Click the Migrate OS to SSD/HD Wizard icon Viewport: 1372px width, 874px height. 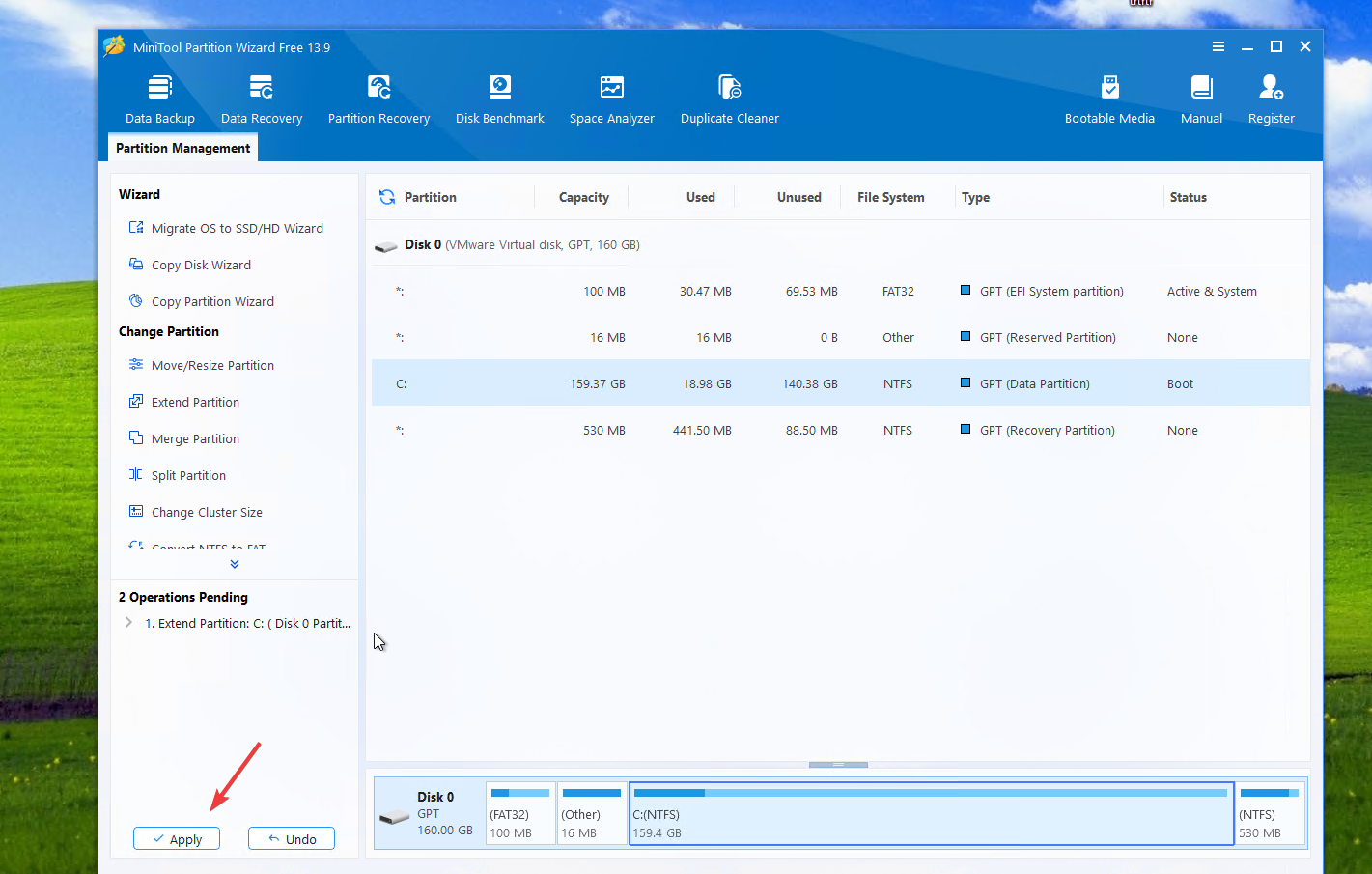136,228
